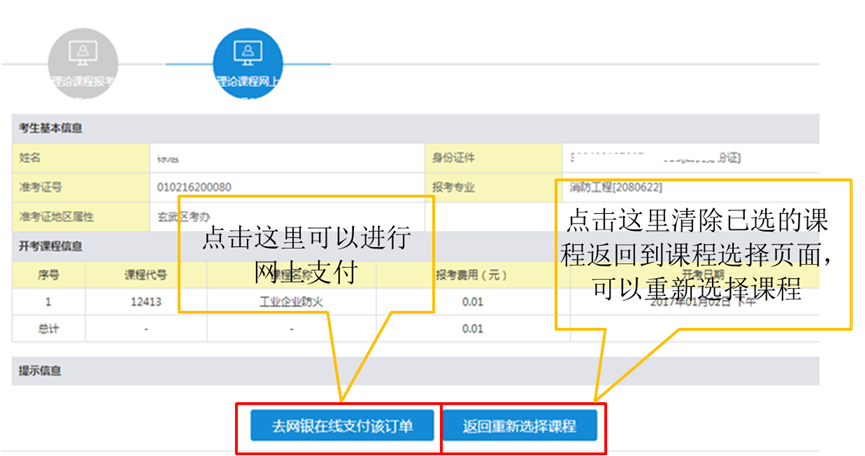Screen dimensions: 865x456
Task: Click the 消防工程[2080622] major value
Action: pyautogui.click(x=616, y=187)
